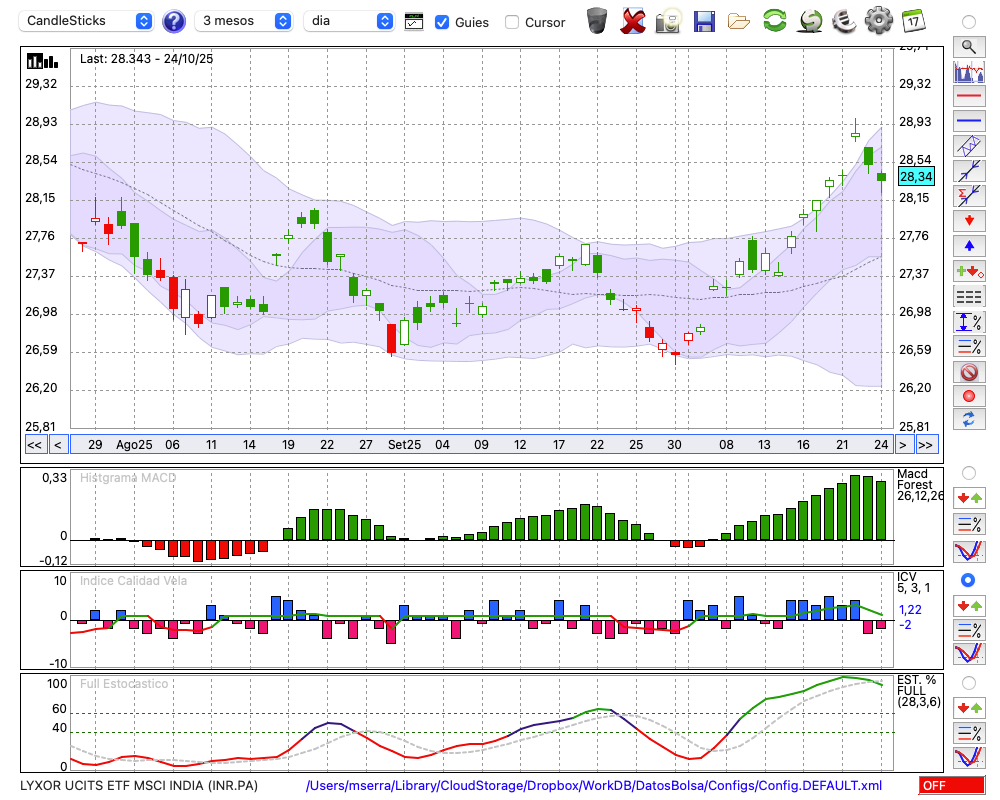Click the magnifying glass zoom tool
The height and width of the screenshot is (800, 1000).
click(968, 46)
